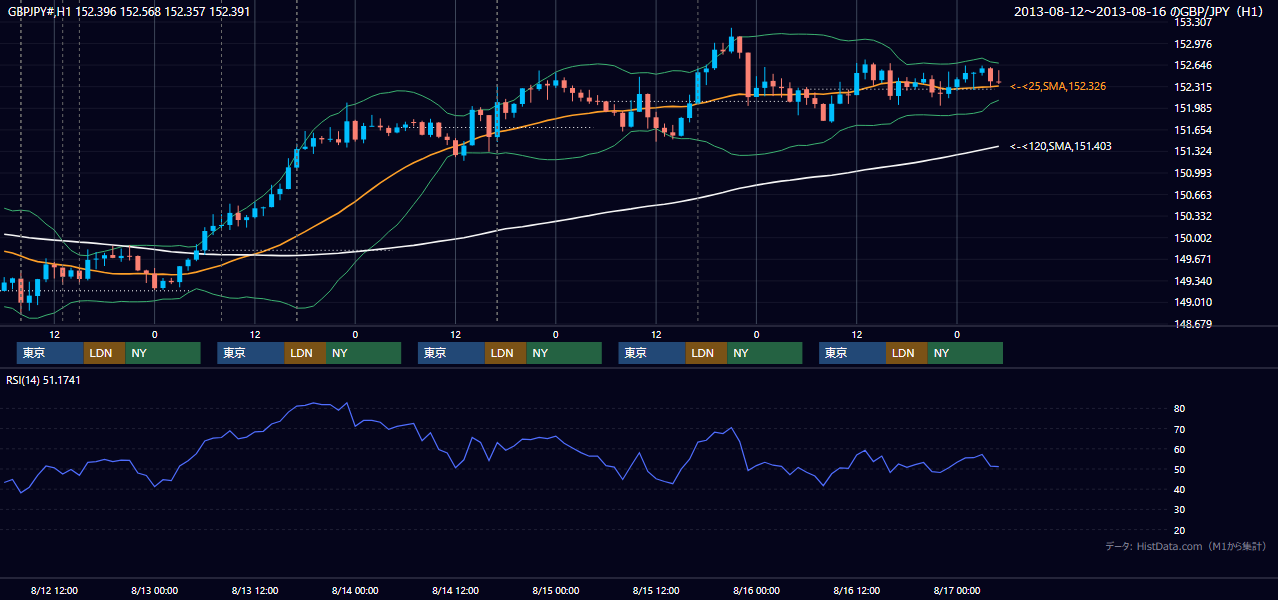Click RSI scale level 20
1278x600 pixels.
tap(1179, 530)
